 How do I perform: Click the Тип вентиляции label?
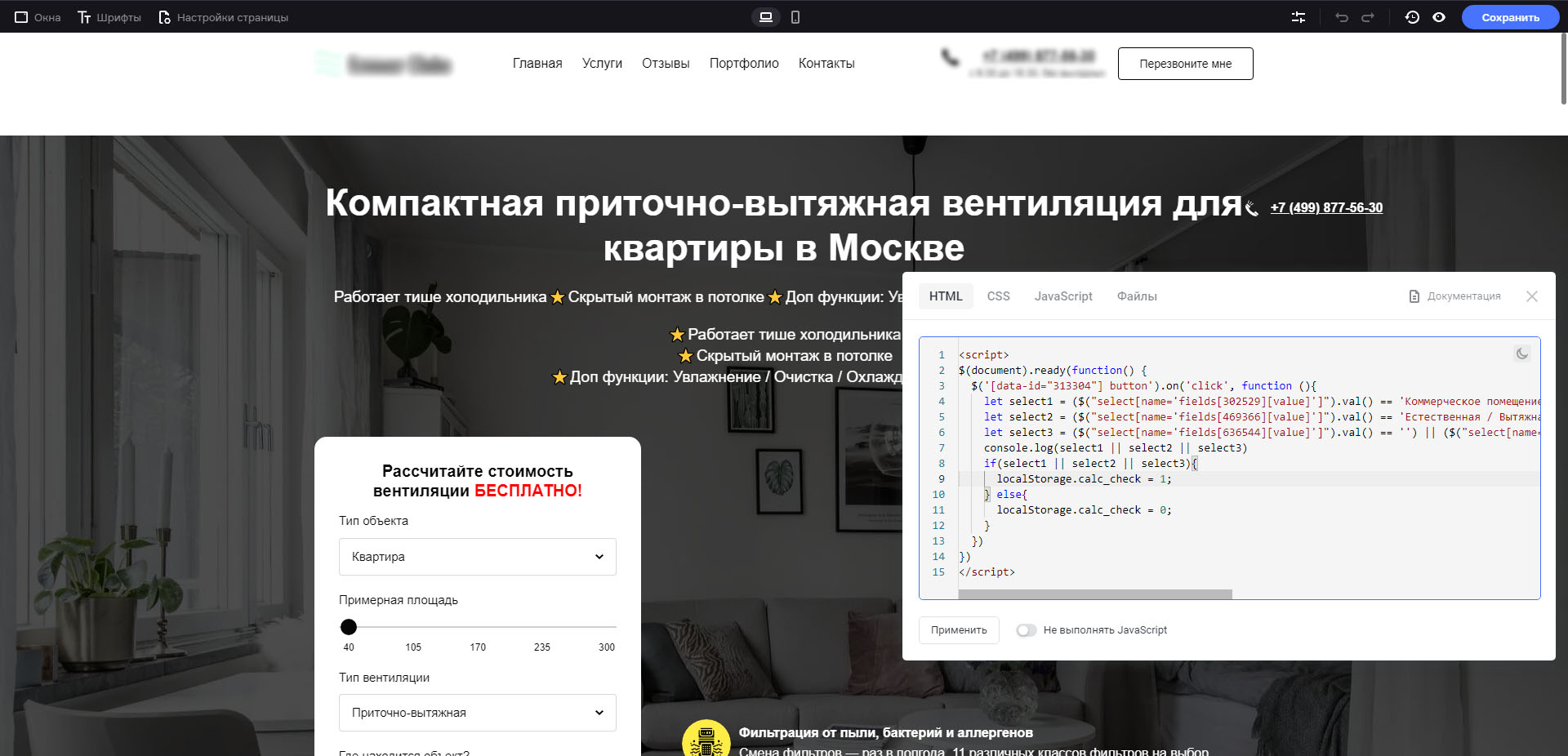point(384,678)
